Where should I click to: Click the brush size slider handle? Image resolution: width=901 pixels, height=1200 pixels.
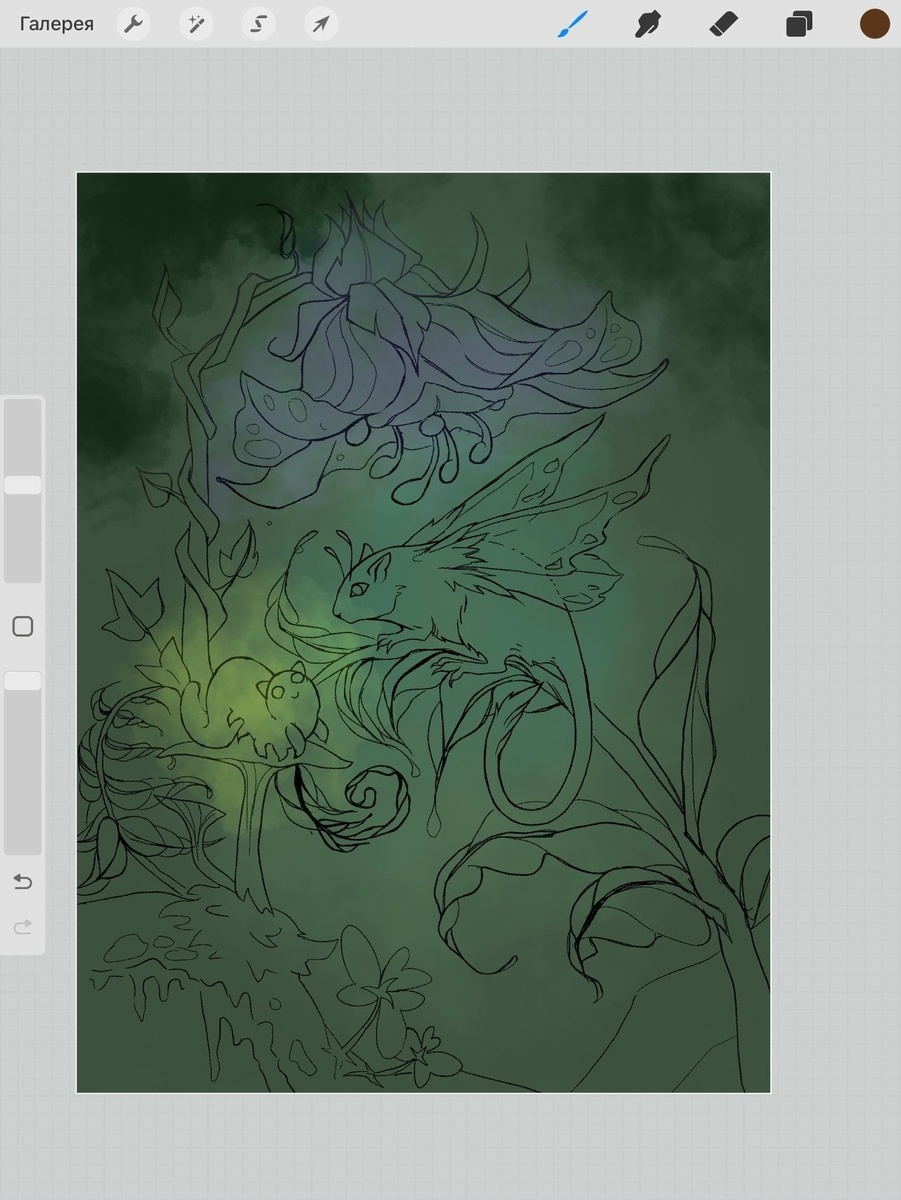pyautogui.click(x=23, y=485)
